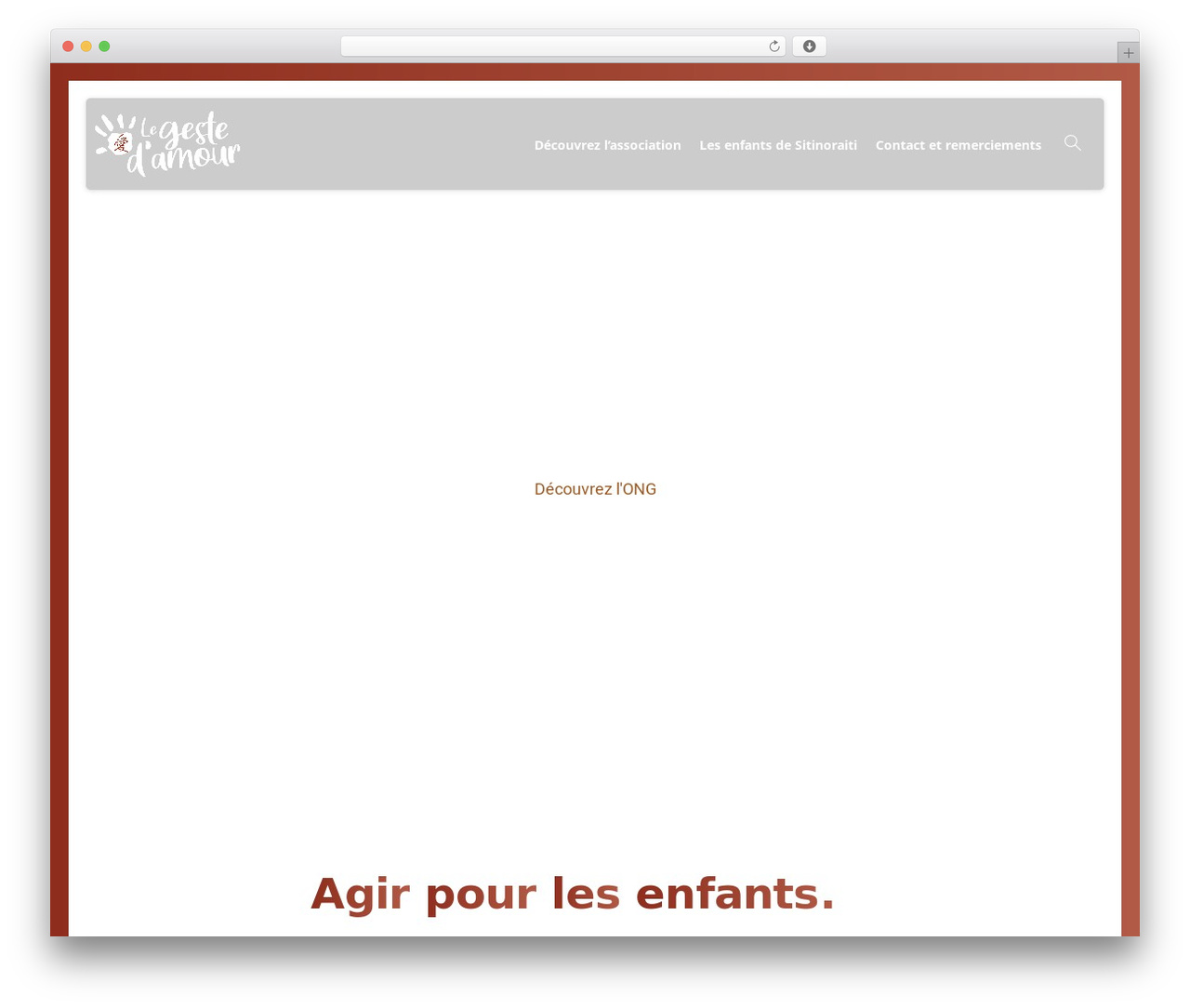Open Contact et remerciements page
The width and height of the screenshot is (1190, 1008).
[959, 145]
